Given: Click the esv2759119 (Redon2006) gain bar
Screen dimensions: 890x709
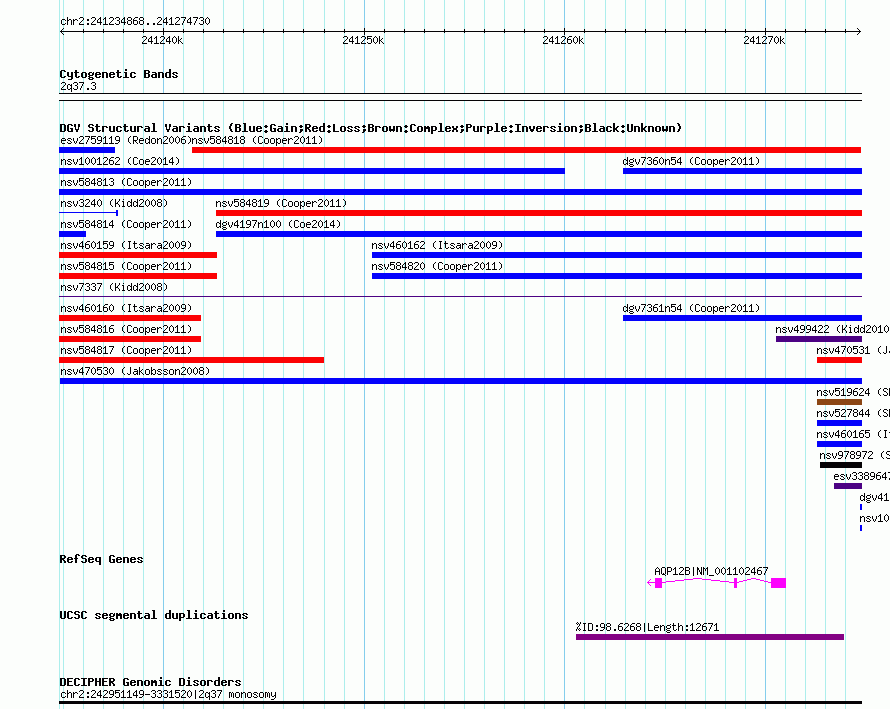Looking at the screenshot, I should click(87, 150).
